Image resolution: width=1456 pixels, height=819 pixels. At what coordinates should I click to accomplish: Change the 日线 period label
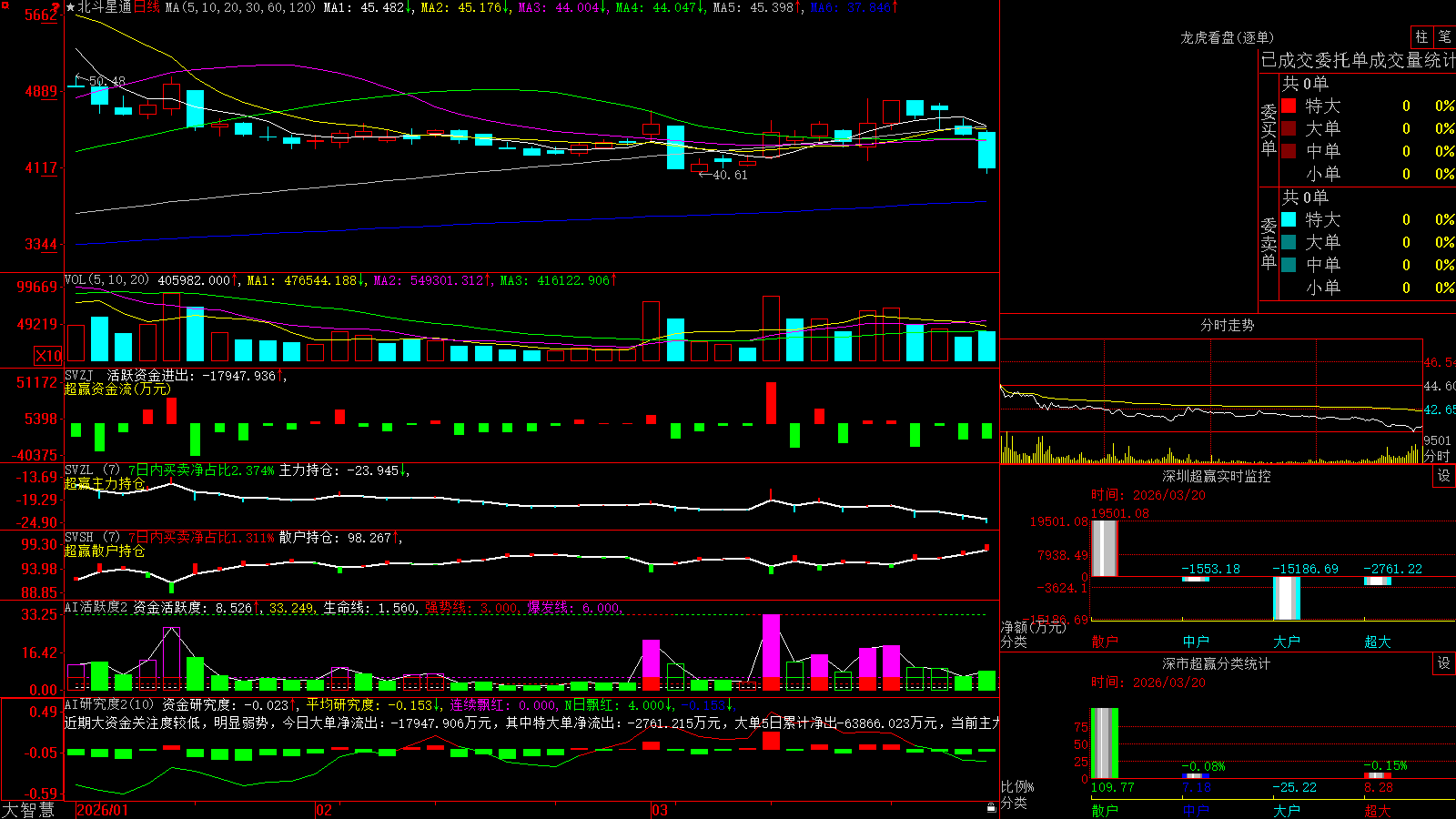coord(147,7)
